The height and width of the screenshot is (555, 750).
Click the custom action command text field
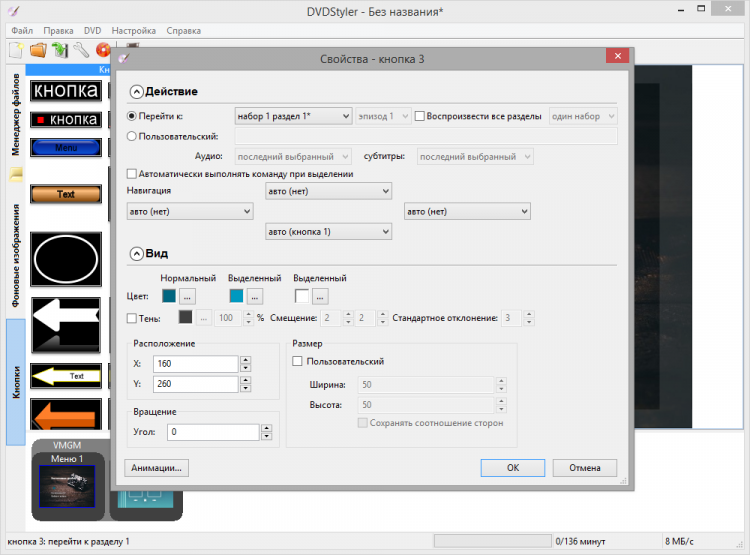tap(426, 136)
